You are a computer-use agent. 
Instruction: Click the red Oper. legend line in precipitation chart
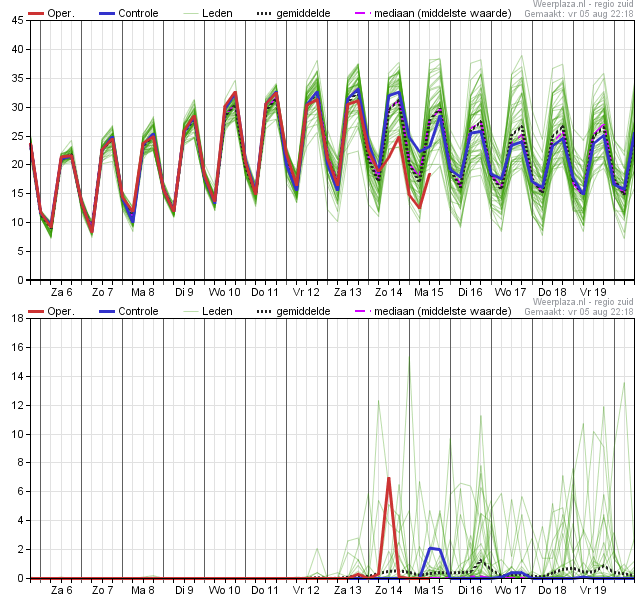[x=36, y=312]
